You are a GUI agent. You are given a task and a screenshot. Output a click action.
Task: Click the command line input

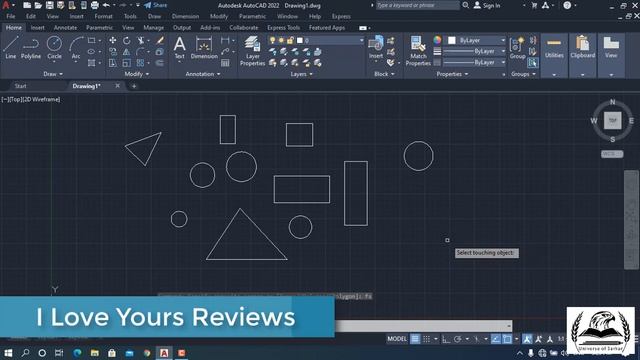(423, 326)
